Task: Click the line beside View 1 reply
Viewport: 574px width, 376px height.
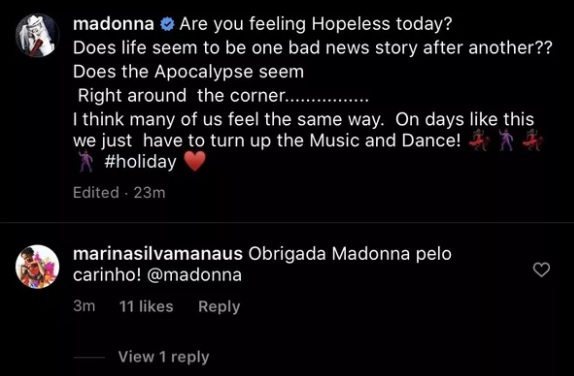Action: pyautogui.click(x=89, y=357)
